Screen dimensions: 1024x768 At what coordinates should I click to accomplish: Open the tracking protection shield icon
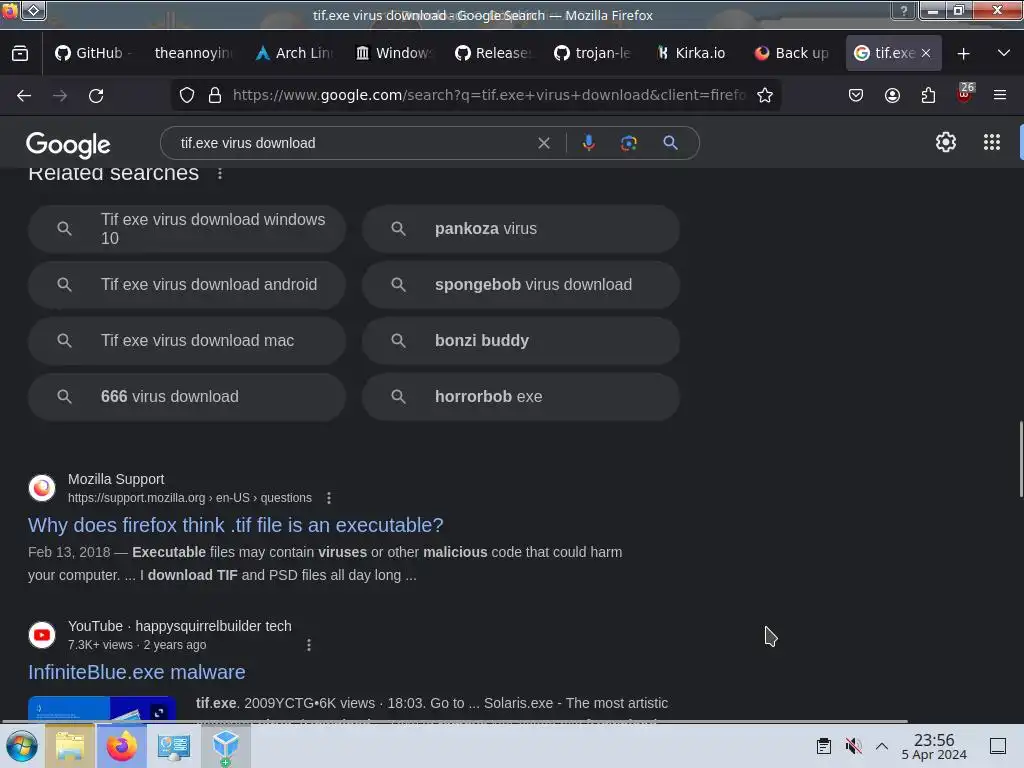[187, 95]
